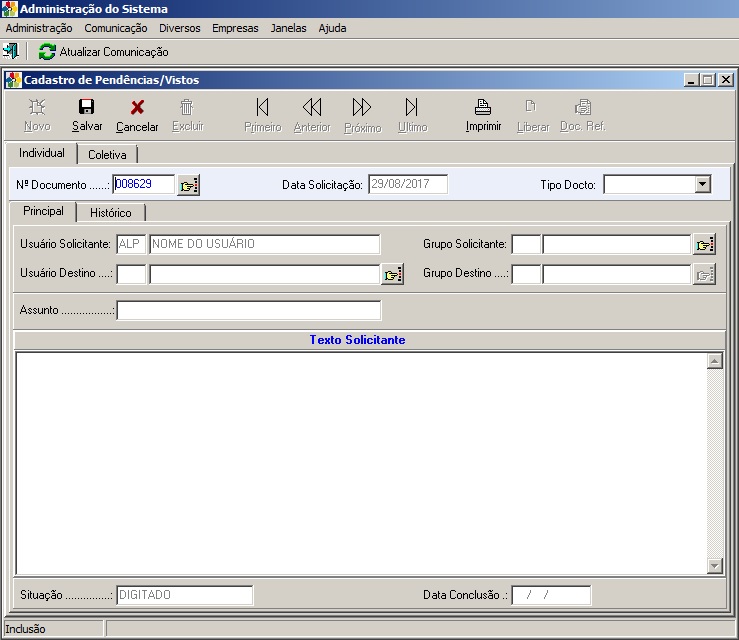Open the Empresas menu
This screenshot has width=739, height=640.
pos(235,28)
